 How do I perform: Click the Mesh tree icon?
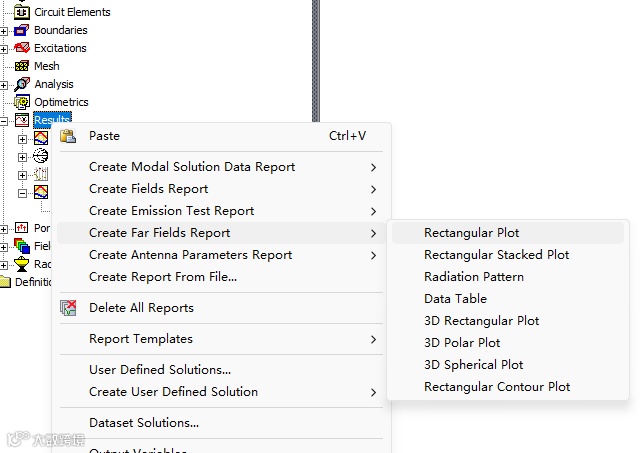(x=21, y=66)
